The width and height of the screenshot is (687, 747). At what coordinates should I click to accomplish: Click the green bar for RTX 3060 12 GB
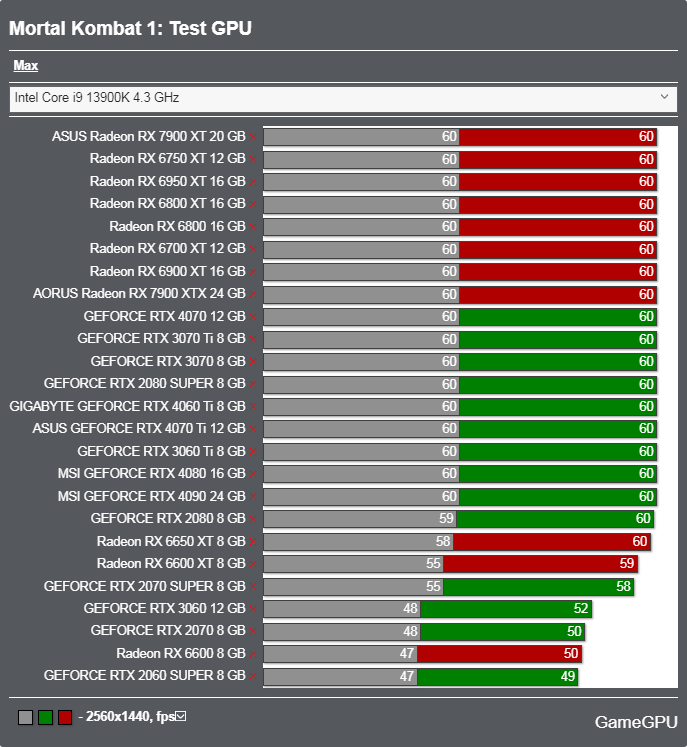[506, 609]
